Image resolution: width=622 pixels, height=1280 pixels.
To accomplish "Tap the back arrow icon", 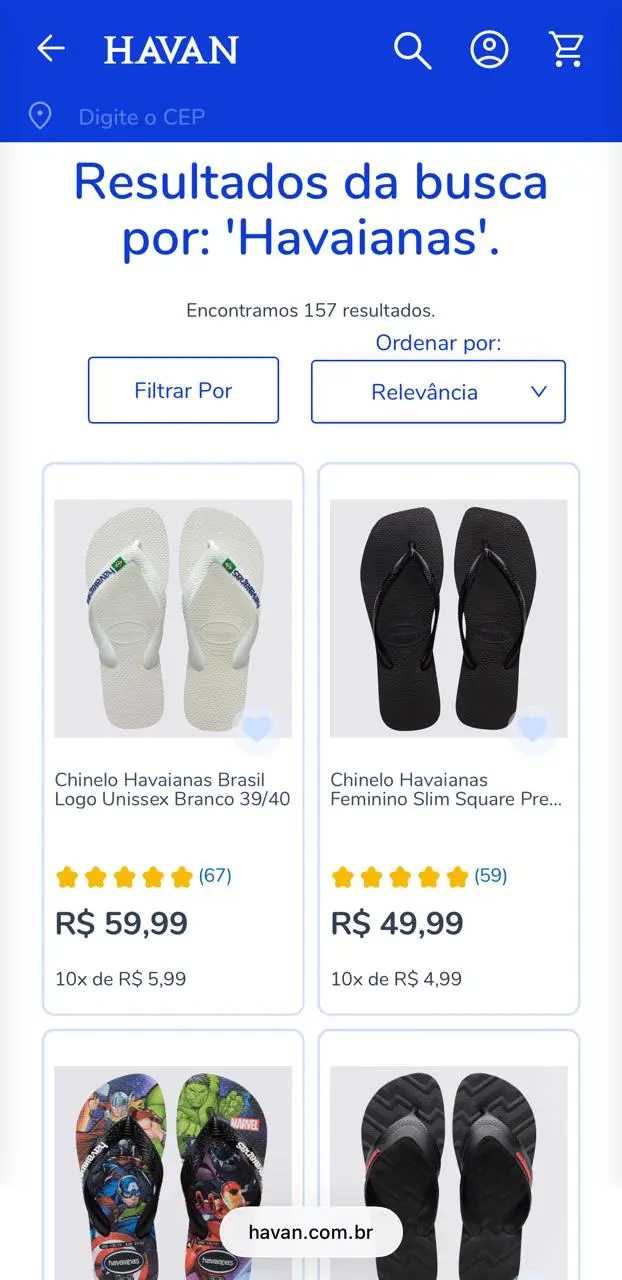I will click(50, 48).
